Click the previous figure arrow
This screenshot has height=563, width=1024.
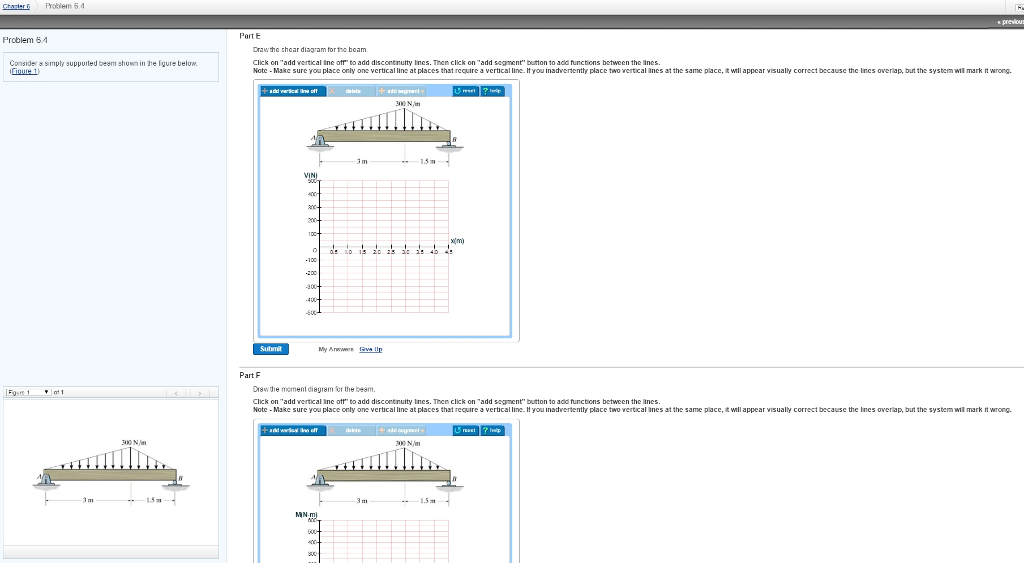pos(176,393)
